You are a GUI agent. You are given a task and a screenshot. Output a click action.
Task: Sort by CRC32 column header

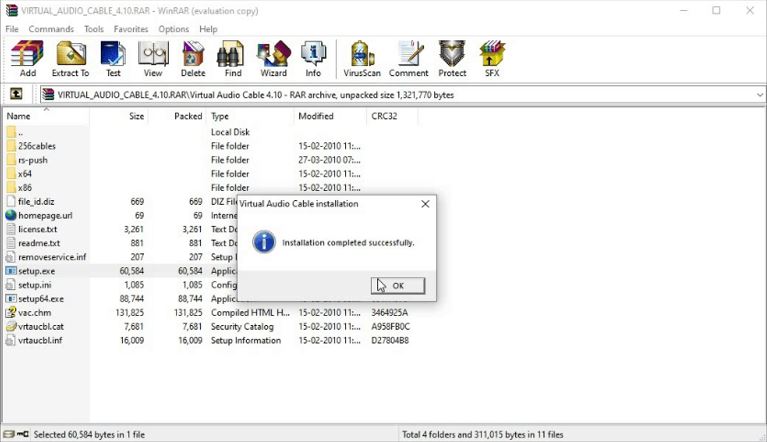(392, 116)
